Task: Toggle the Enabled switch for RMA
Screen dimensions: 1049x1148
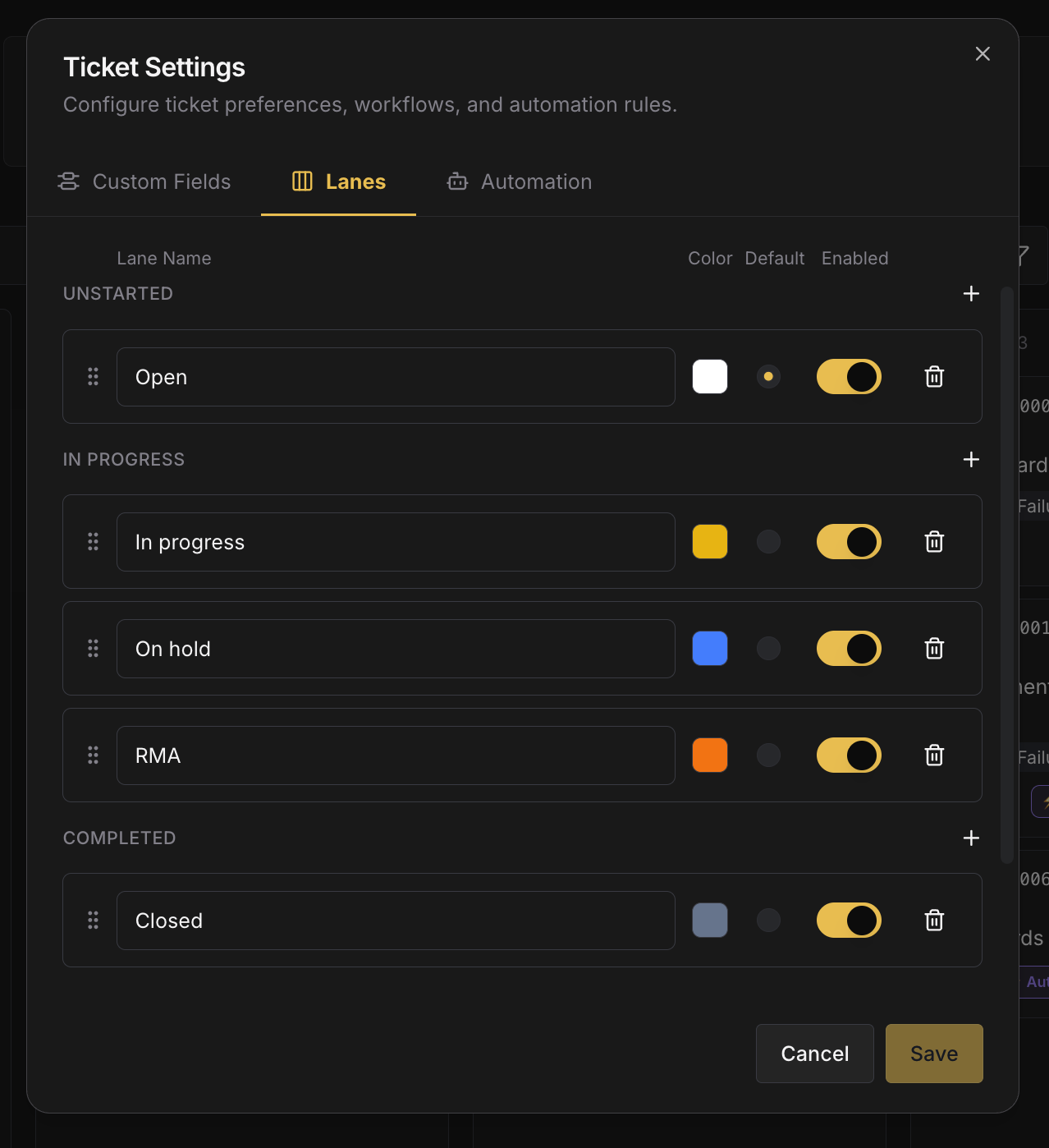Action: pos(849,755)
